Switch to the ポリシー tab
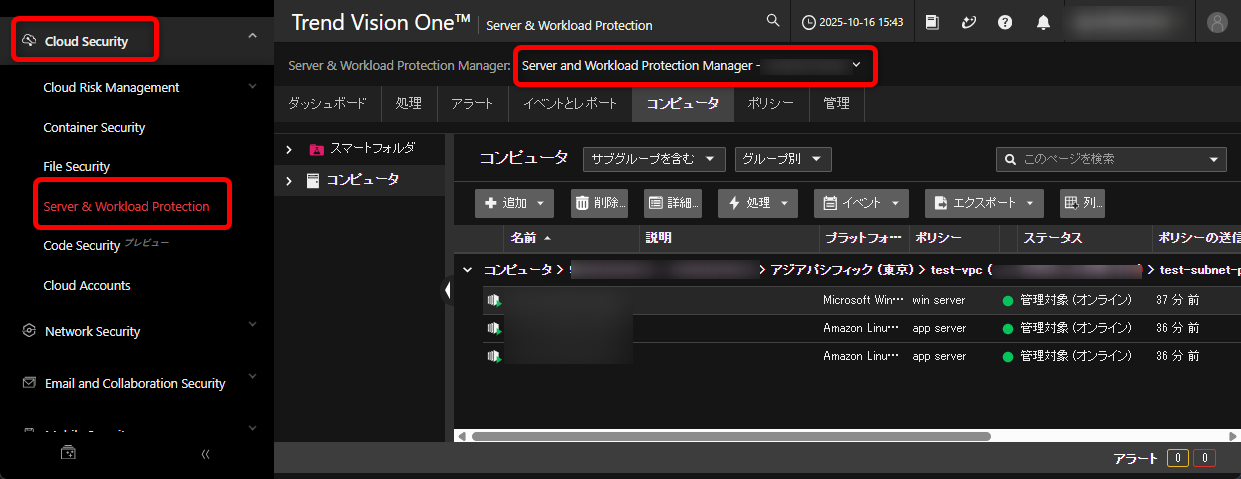 pos(770,103)
